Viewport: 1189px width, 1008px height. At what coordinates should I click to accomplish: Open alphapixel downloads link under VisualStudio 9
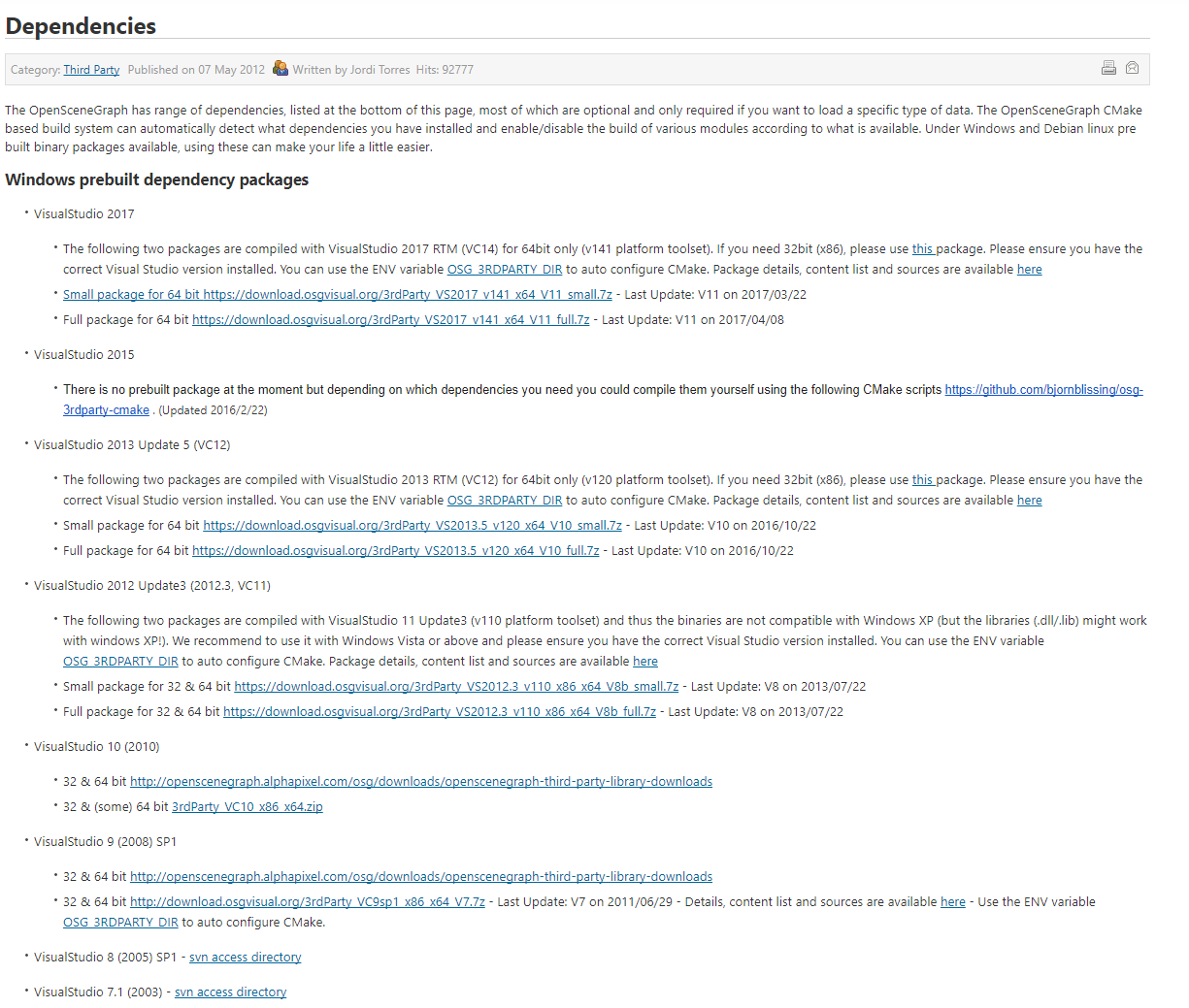(421, 877)
